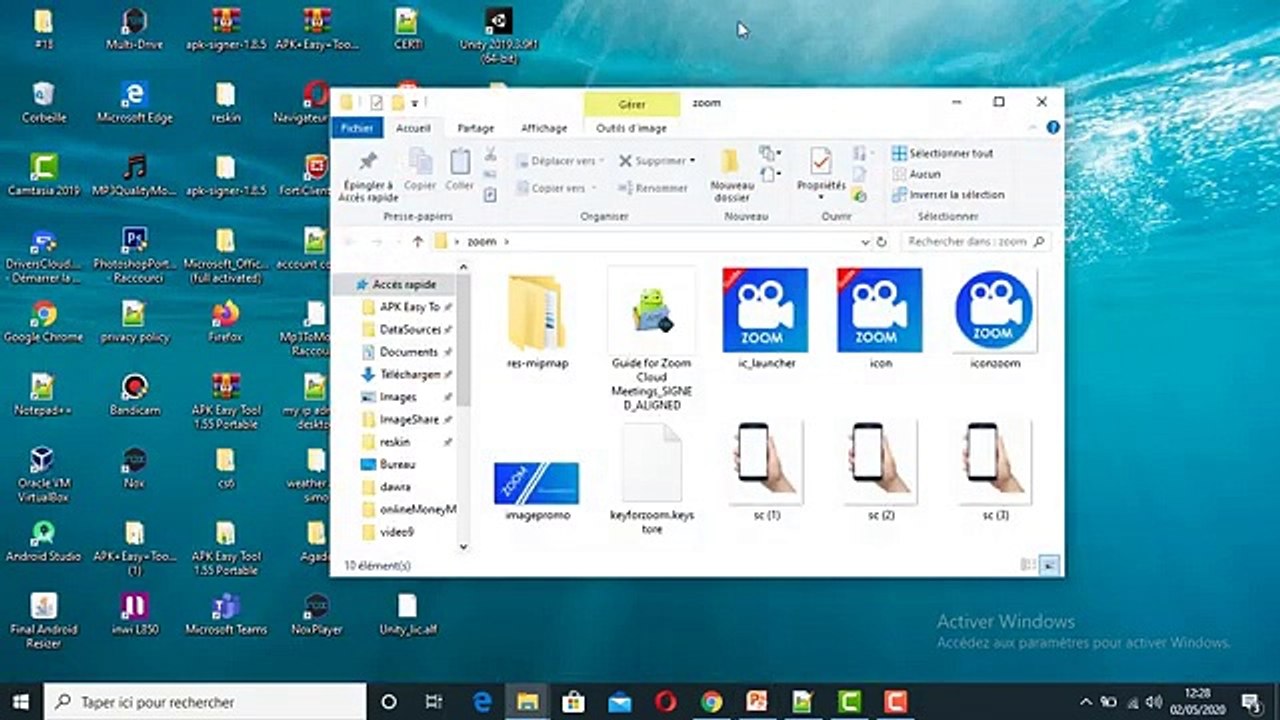Click the Sélectionner tout option
Viewport: 1280px width, 720px height.
[942, 154]
